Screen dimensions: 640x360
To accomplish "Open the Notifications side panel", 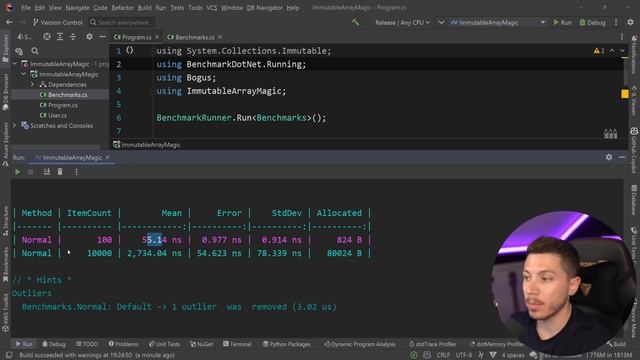I will (634, 54).
